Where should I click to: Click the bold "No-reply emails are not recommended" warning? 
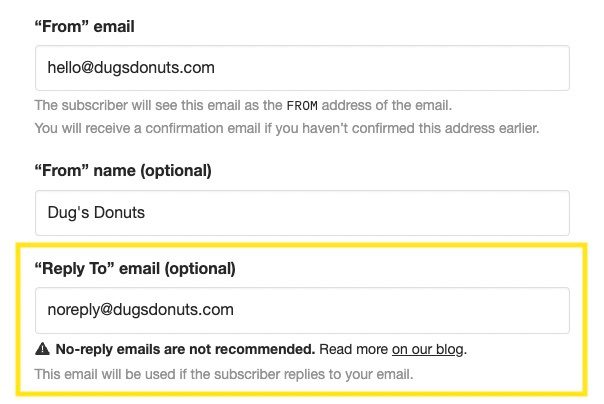pyautogui.click(x=186, y=350)
